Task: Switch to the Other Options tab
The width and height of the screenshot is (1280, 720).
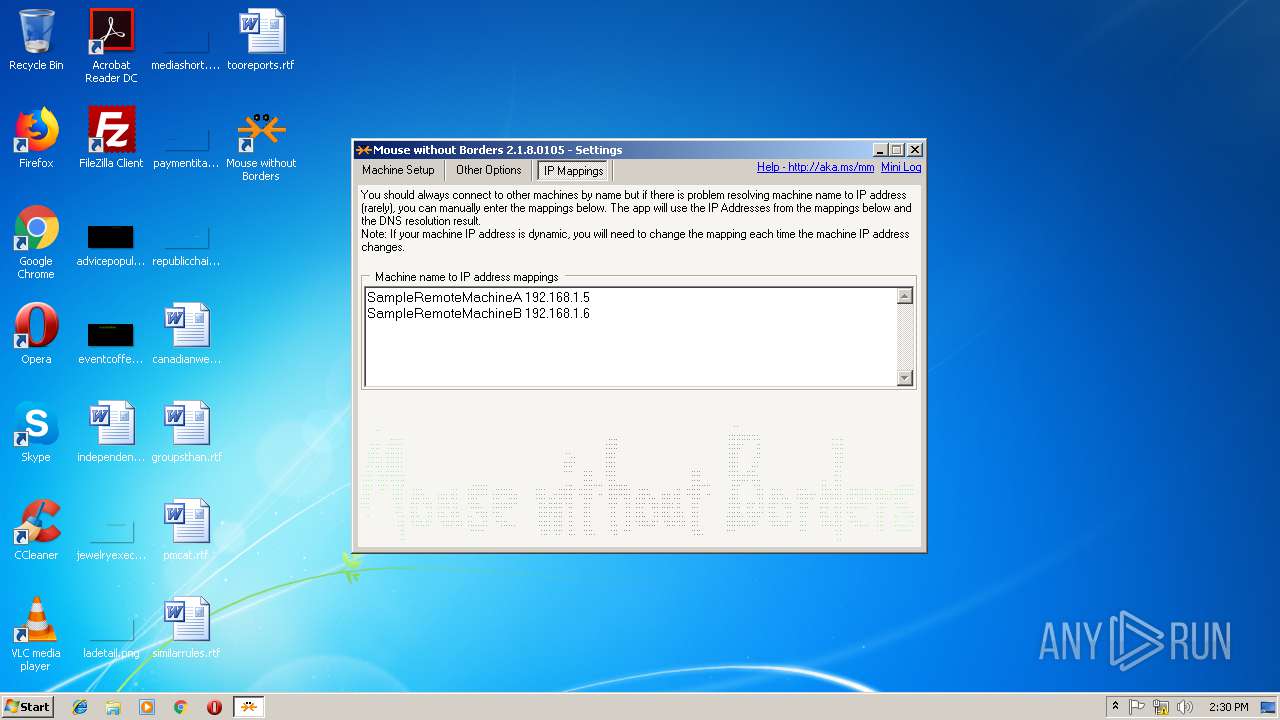Action: [488, 170]
